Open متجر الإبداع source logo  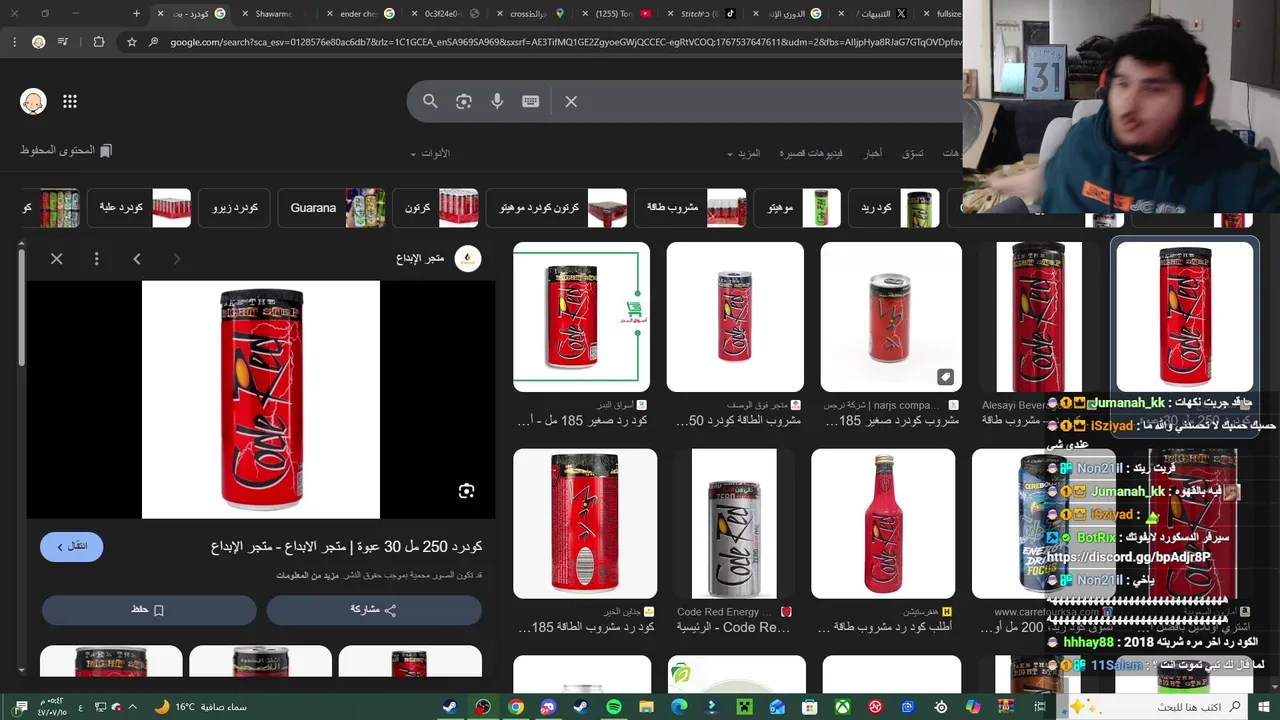pyautogui.click(x=467, y=259)
